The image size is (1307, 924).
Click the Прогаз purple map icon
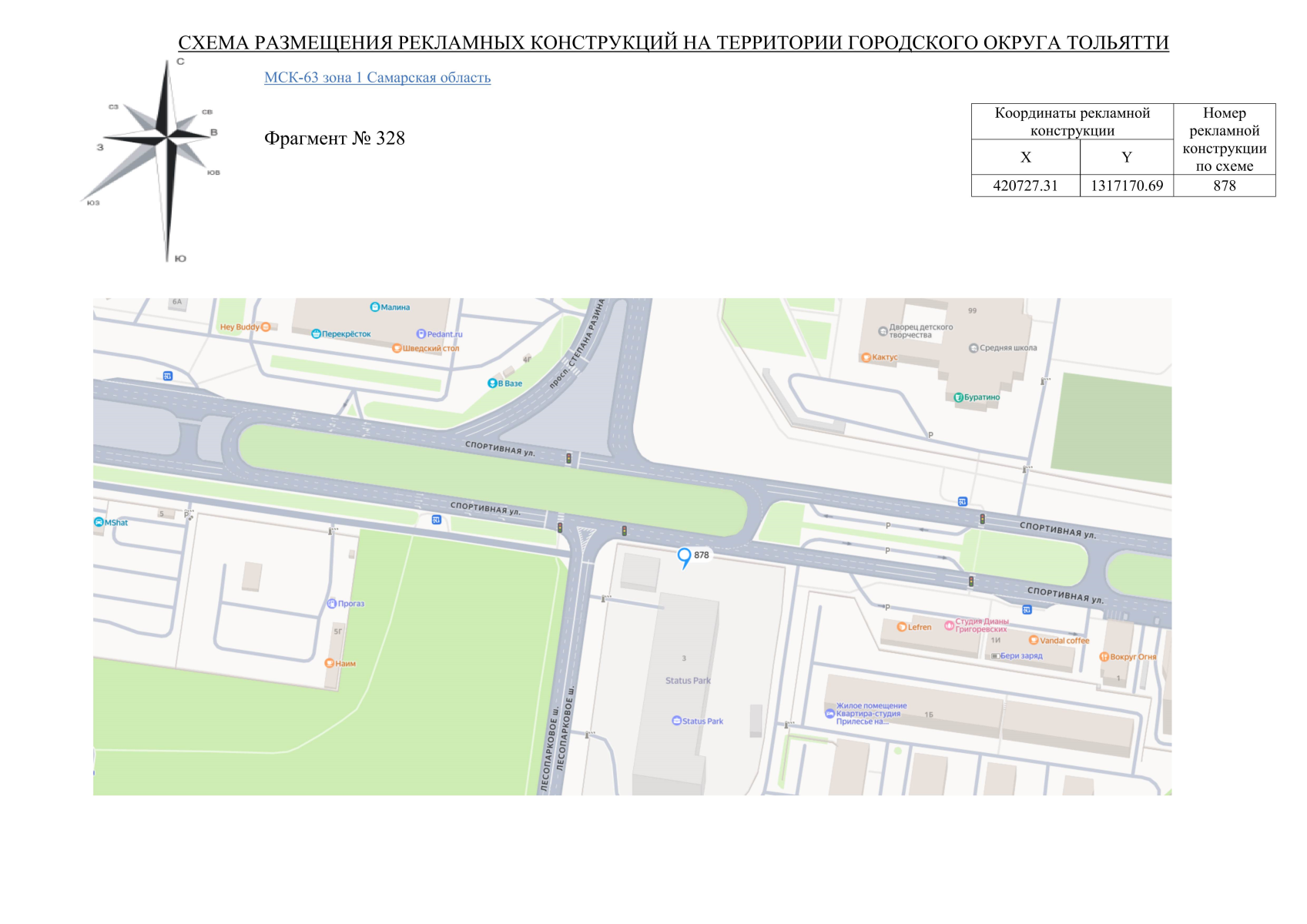[332, 604]
